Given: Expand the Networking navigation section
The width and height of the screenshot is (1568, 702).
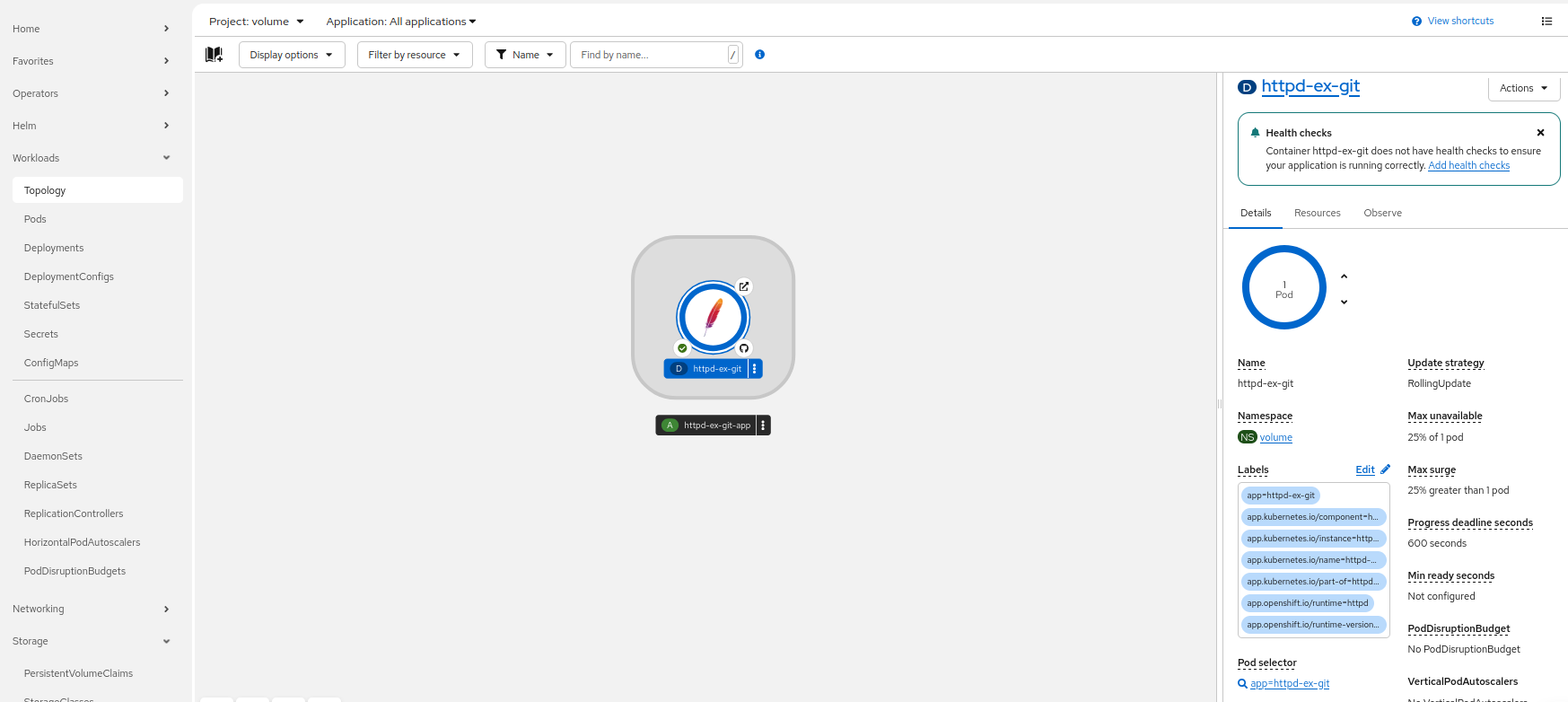Looking at the screenshot, I should (x=92, y=609).
